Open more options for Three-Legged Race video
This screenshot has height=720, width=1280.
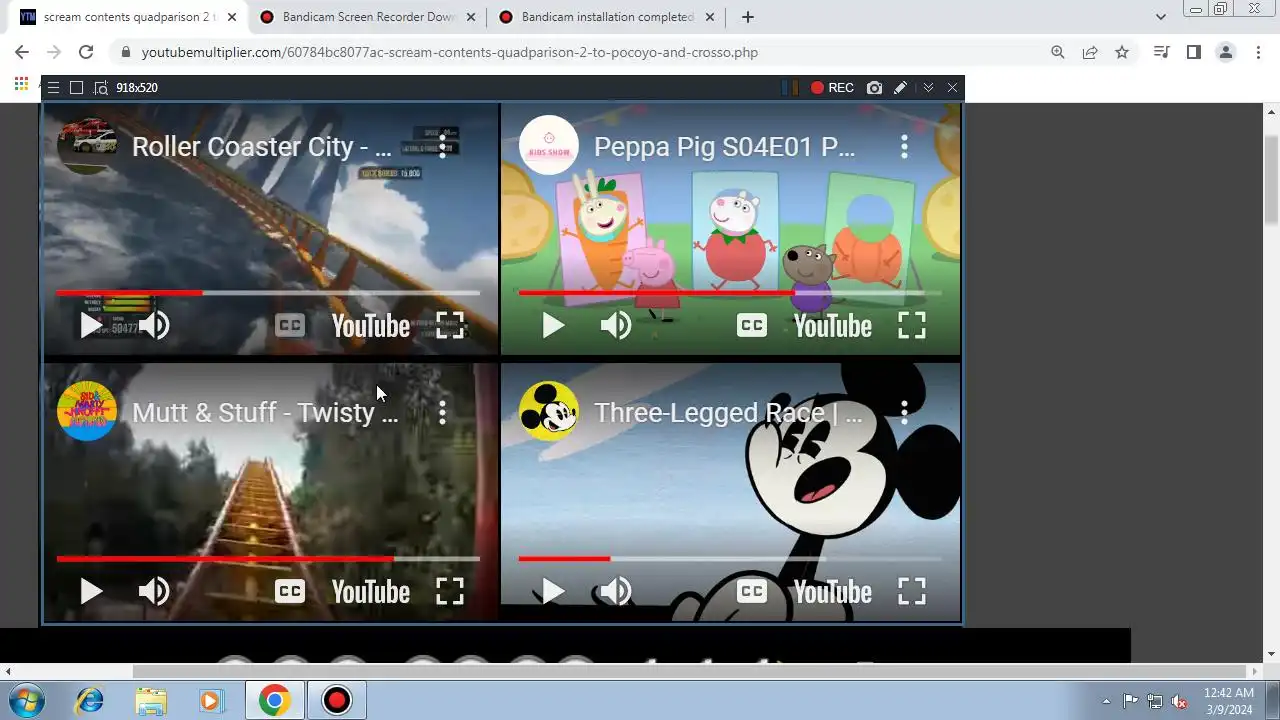904,412
